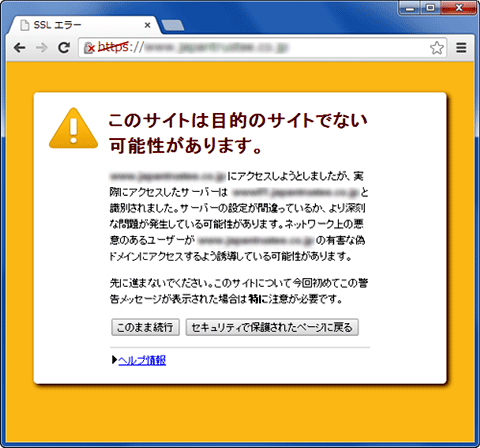Click the yellow warning triangle icon
The image size is (480, 448).
[x=73, y=128]
